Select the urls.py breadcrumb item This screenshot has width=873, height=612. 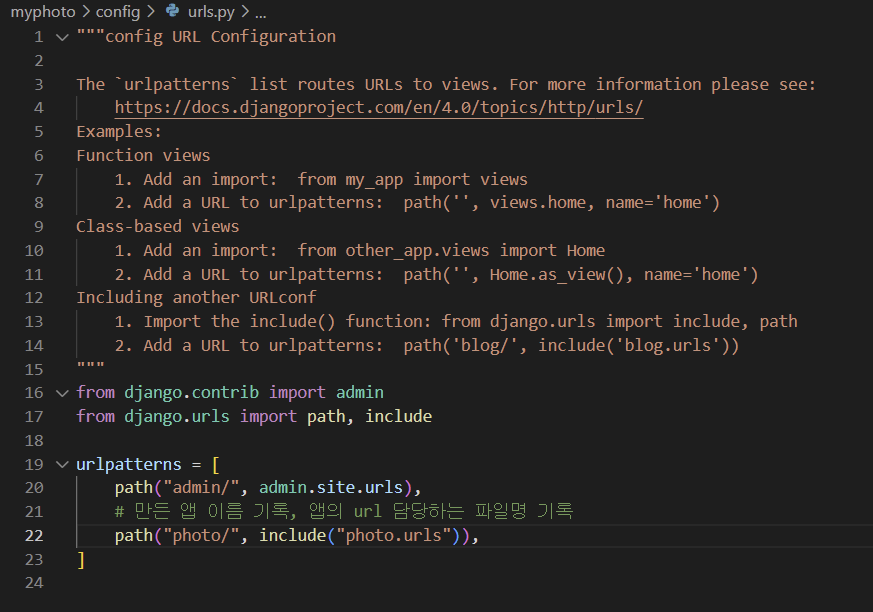211,12
